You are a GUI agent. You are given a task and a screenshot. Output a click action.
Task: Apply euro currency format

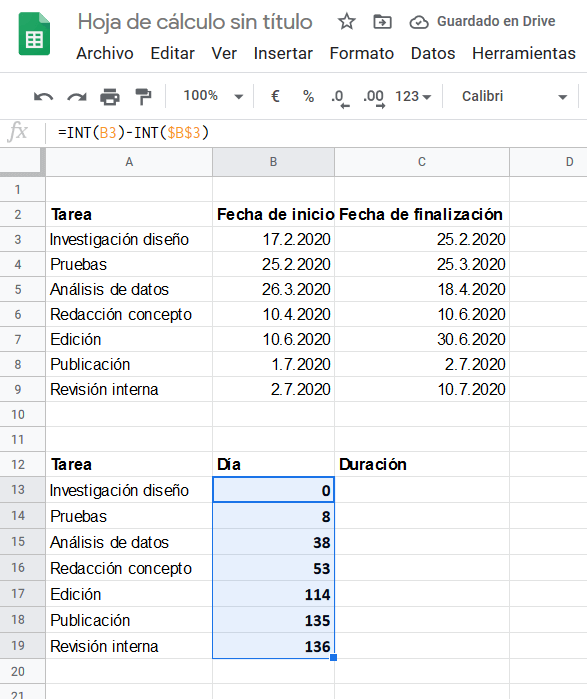tap(275, 96)
